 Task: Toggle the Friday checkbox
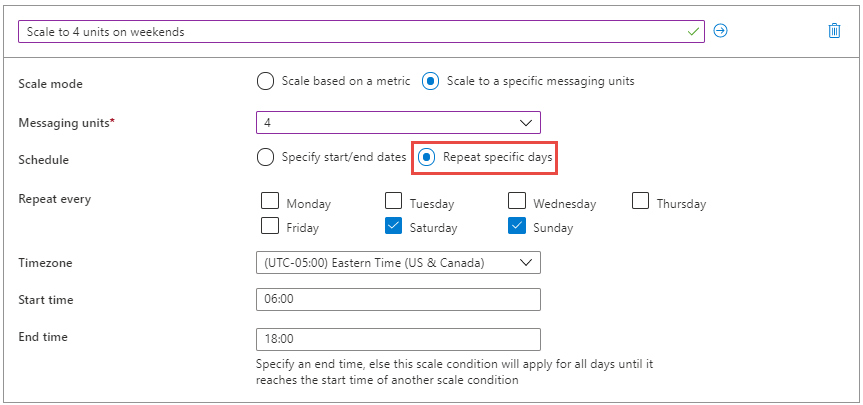[270, 226]
